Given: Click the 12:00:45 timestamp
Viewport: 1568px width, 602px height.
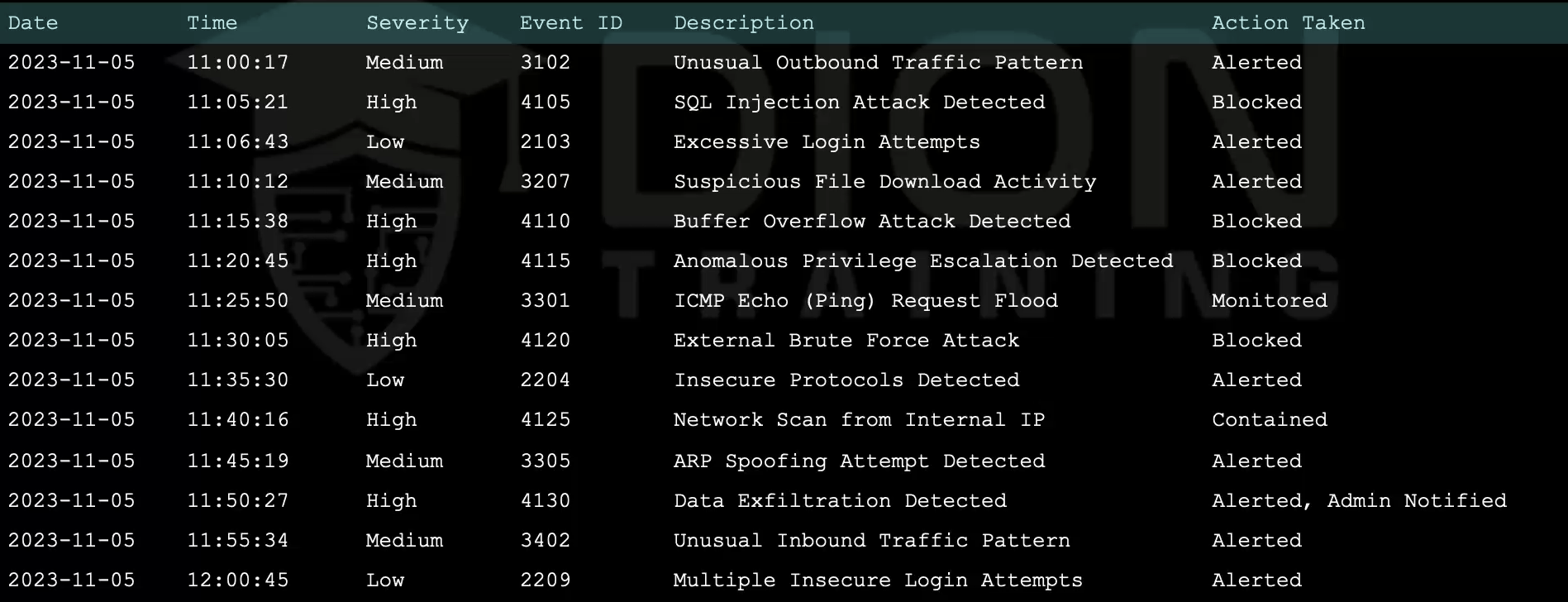Looking at the screenshot, I should 238,580.
